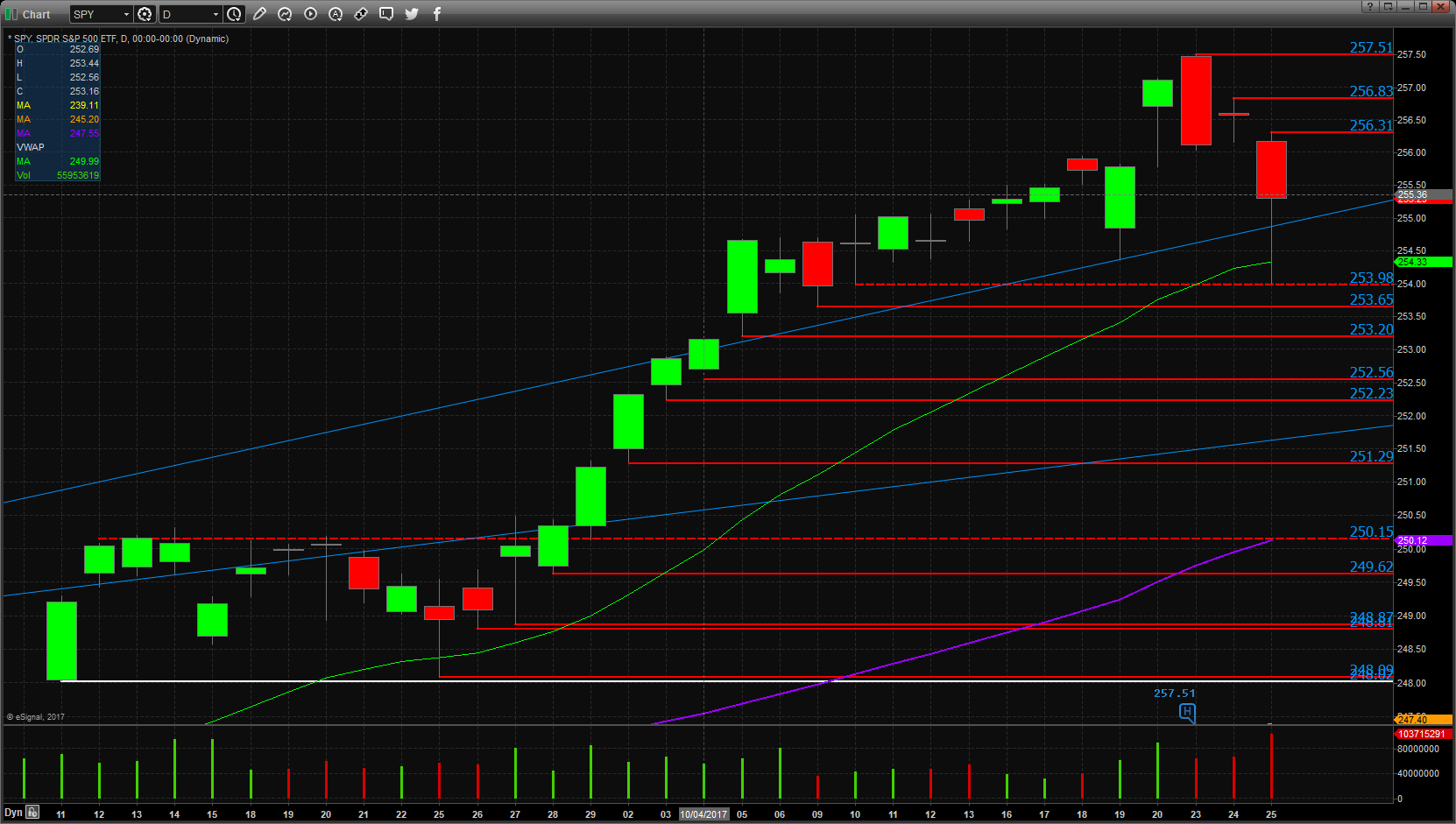Click the double-arrow link icon in toolbar

[x=361, y=14]
